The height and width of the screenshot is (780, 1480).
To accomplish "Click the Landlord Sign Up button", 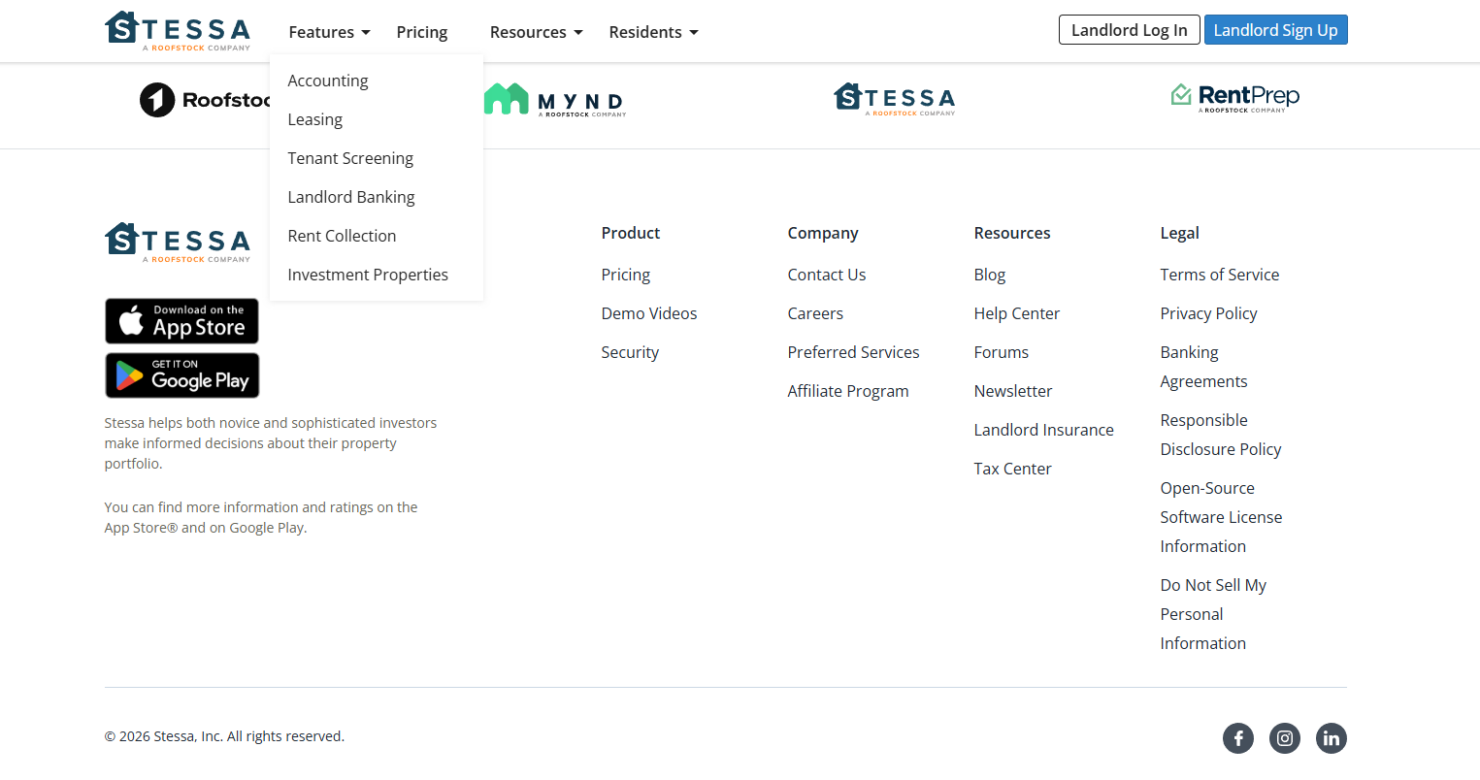I will click(1276, 29).
